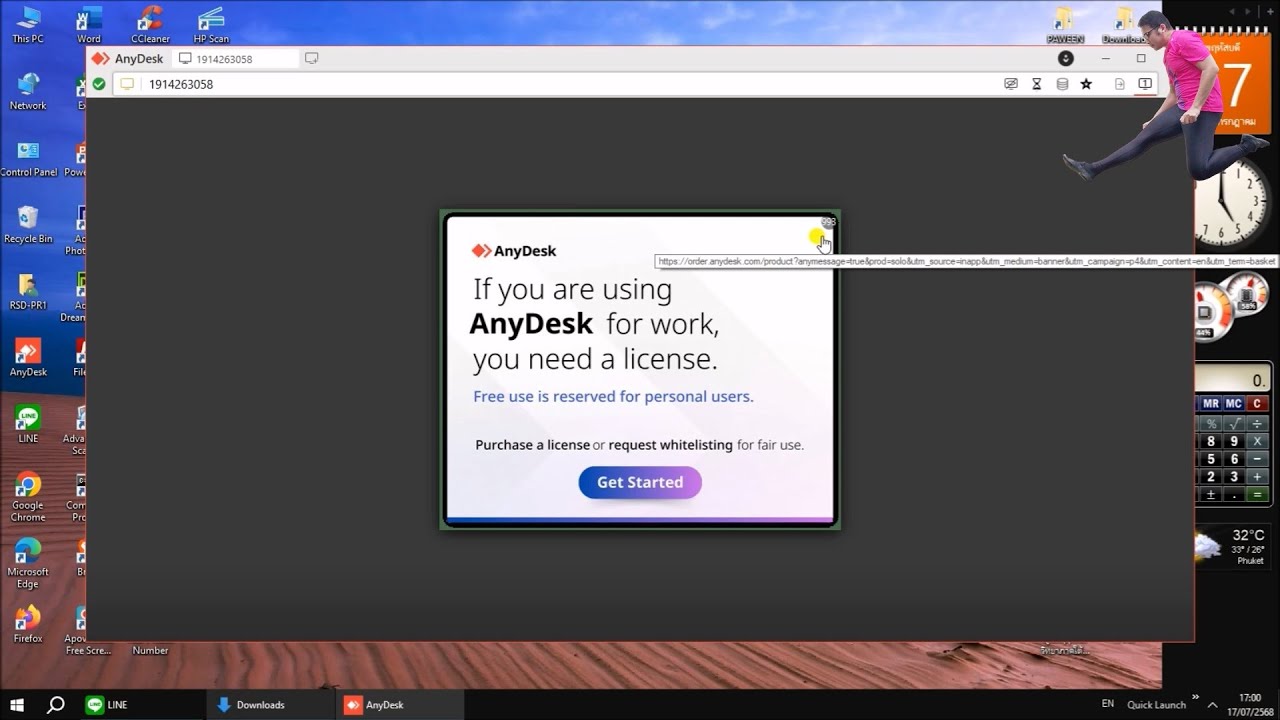
Task: Open the Microsoft Edge desktop shortcut
Action: click(28, 563)
